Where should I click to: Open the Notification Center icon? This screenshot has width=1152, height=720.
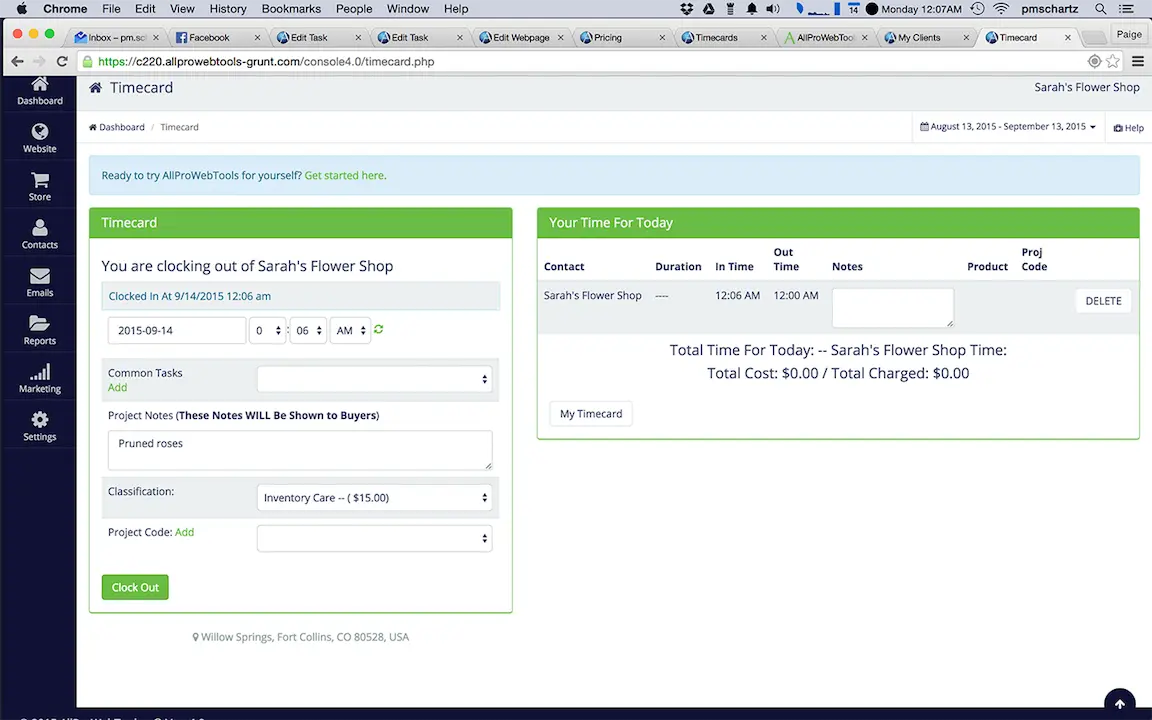pos(1126,9)
